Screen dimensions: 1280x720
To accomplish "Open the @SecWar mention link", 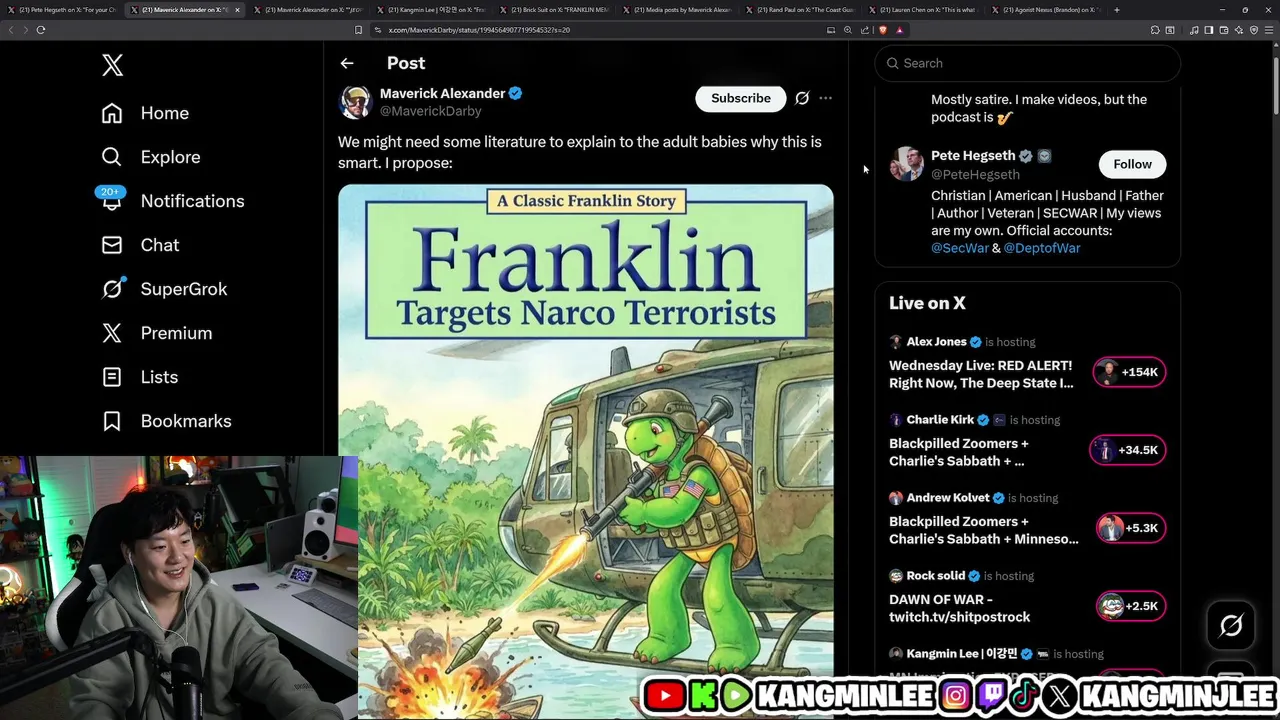I will 960,248.
